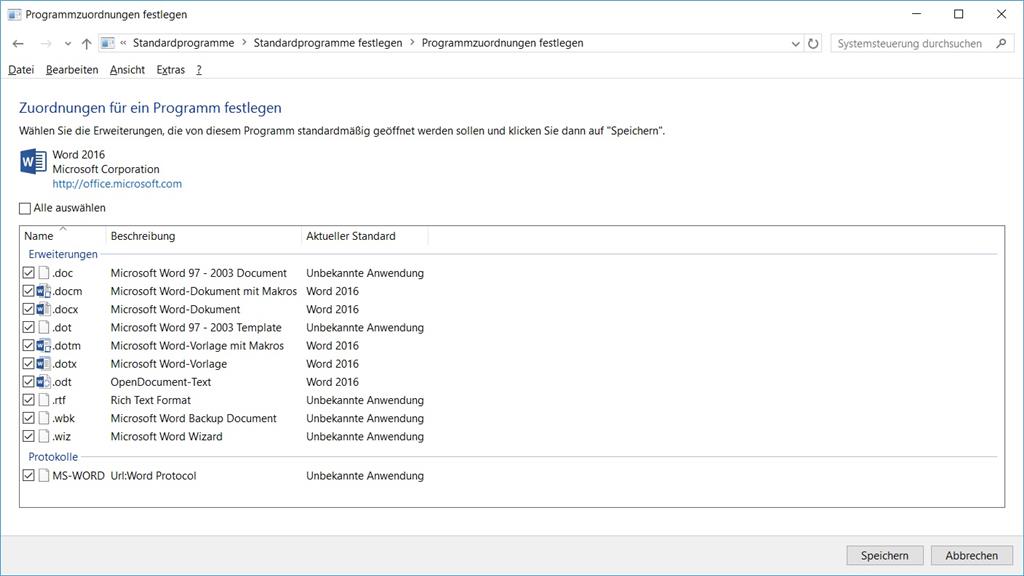Expand the address bar history dropdown

[795, 44]
